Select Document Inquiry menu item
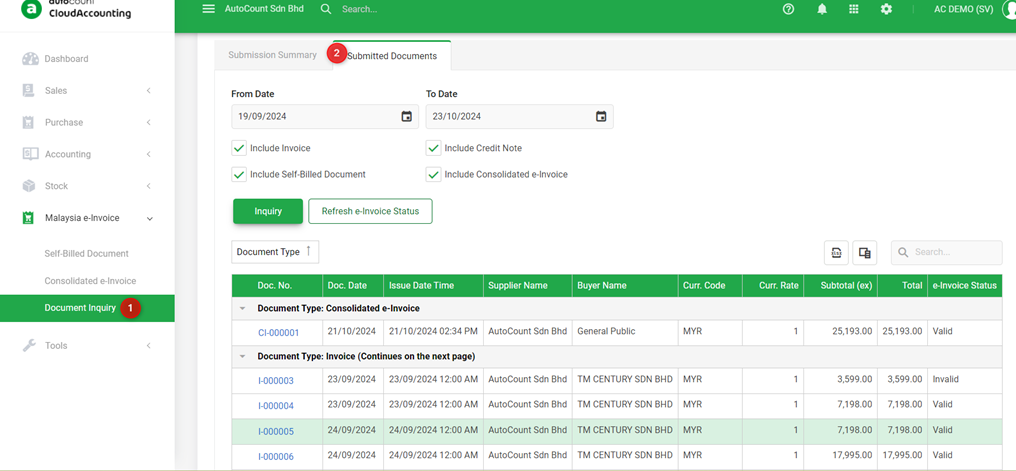Screen dimensions: 1016x471 [x=87, y=308]
